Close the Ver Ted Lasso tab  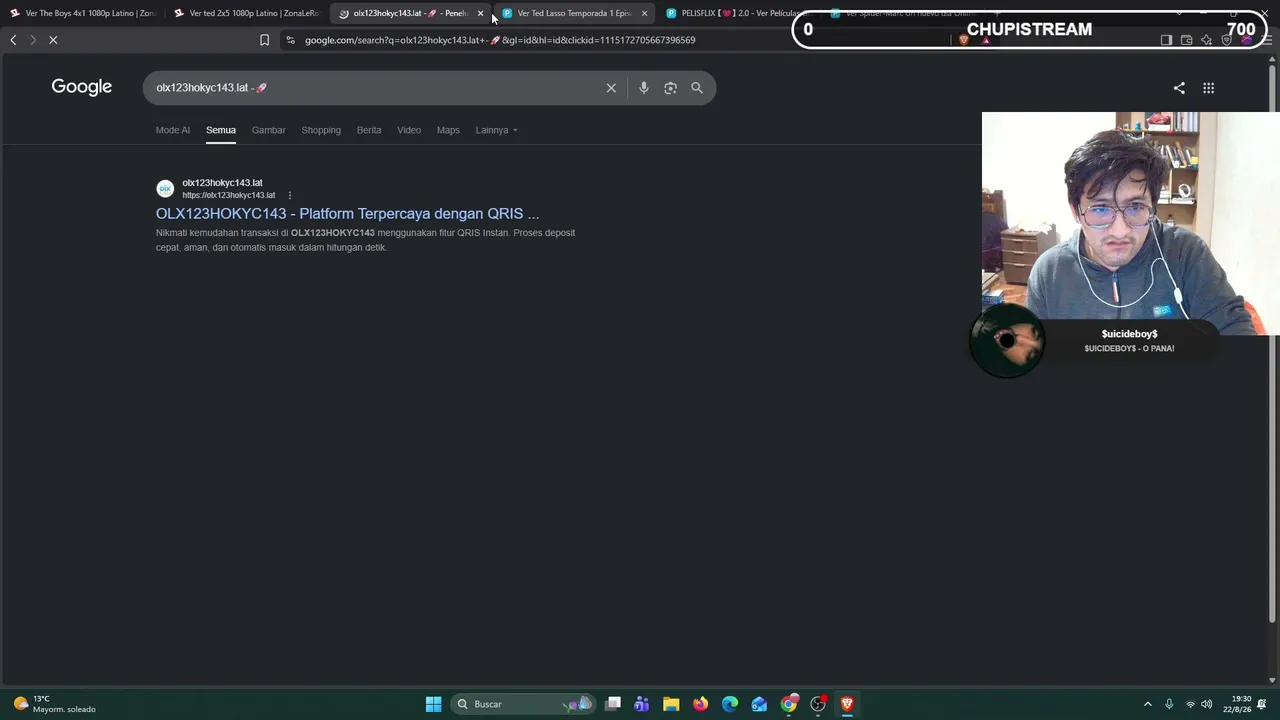[644, 13]
